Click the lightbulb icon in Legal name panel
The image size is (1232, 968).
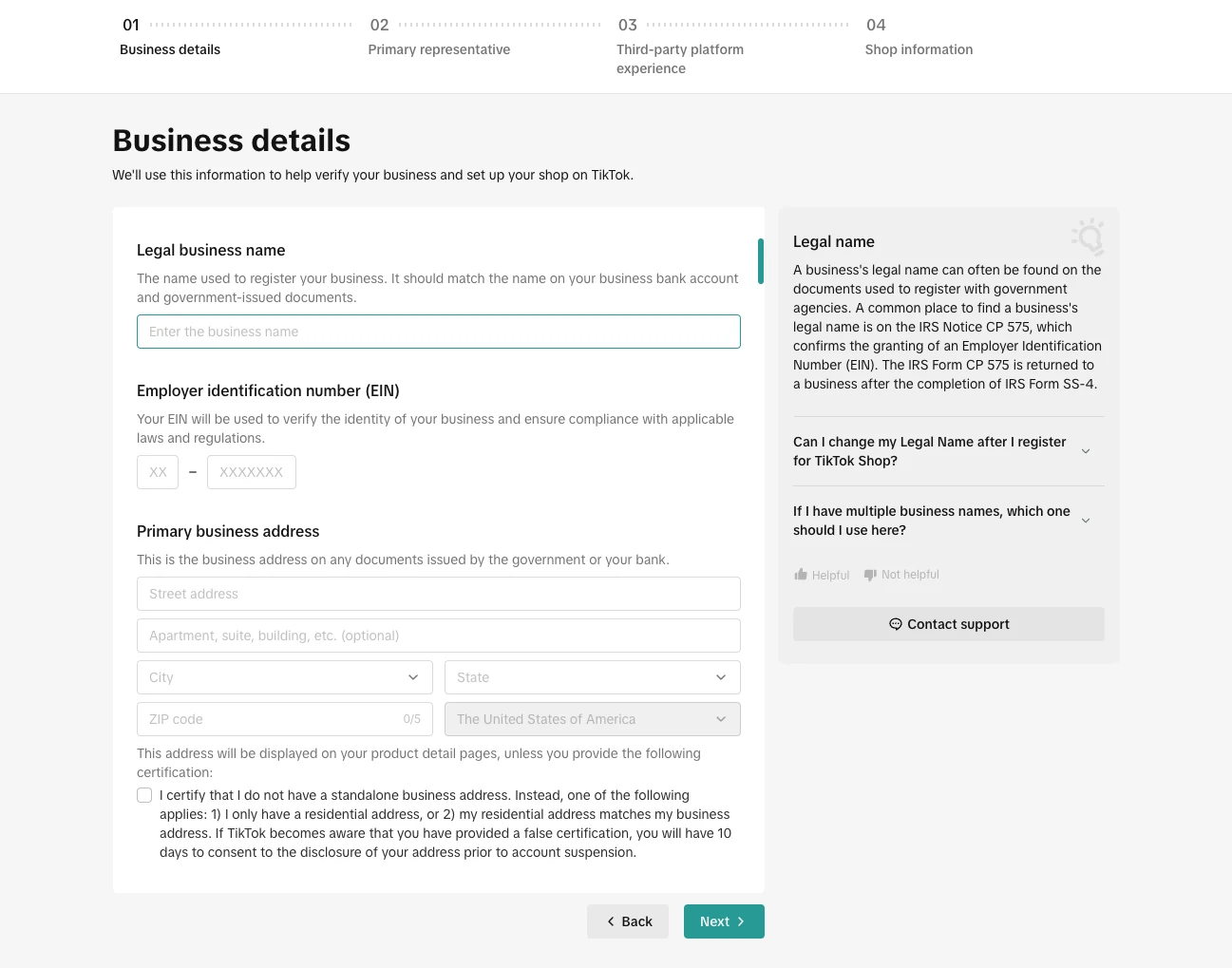point(1088,237)
